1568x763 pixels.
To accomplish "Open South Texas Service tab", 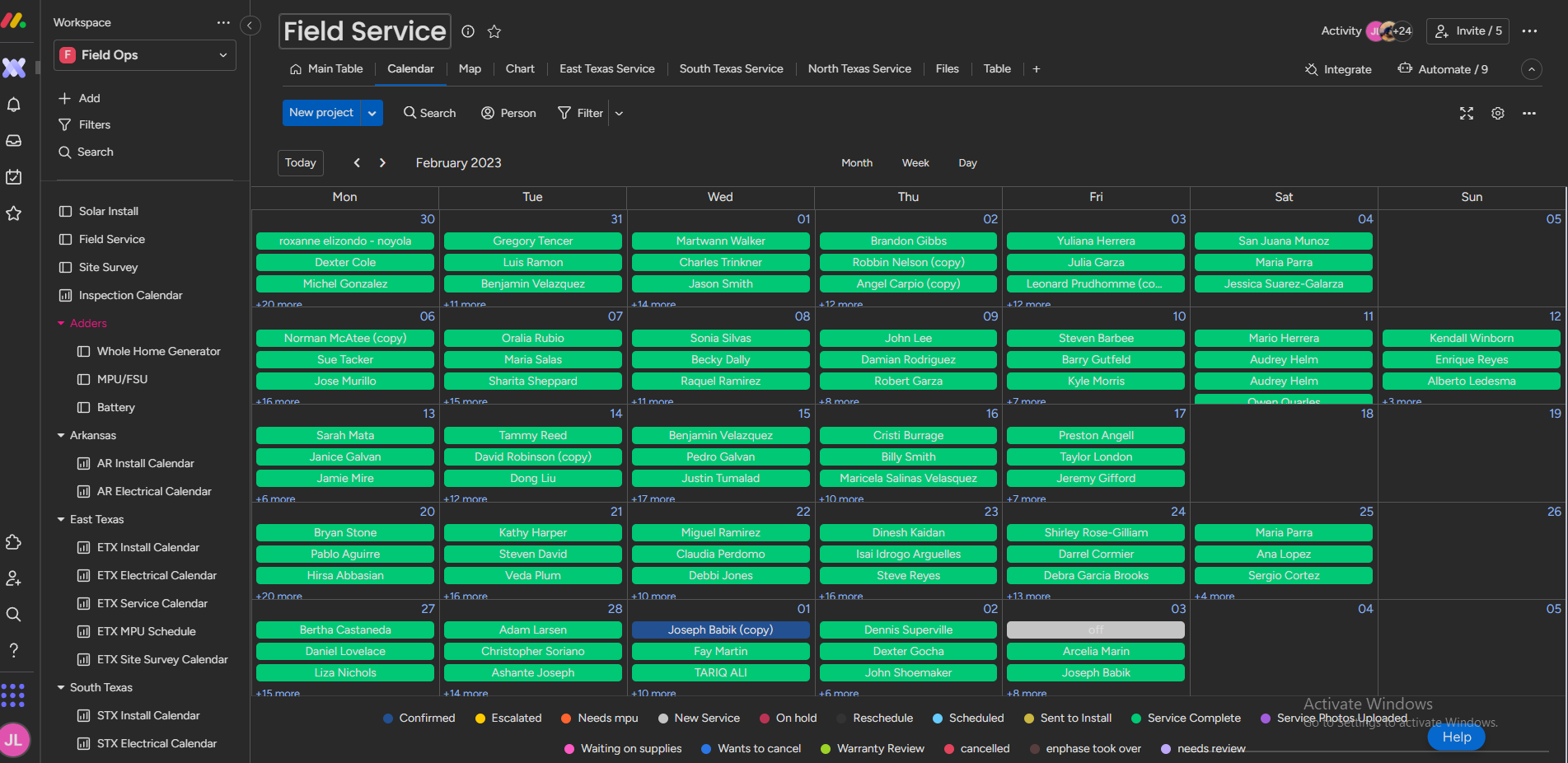I will click(732, 69).
